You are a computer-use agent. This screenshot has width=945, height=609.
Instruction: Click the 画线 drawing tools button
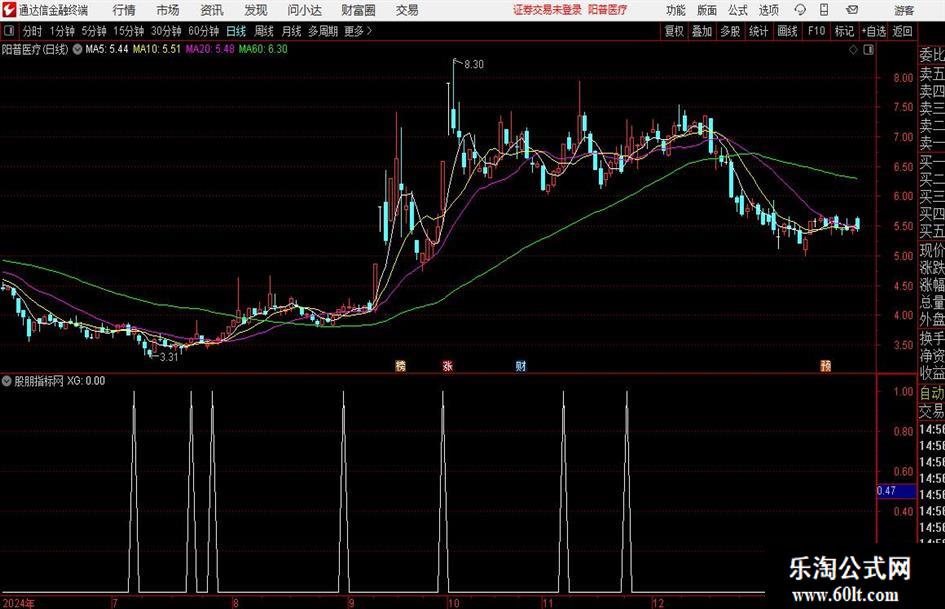click(x=787, y=31)
